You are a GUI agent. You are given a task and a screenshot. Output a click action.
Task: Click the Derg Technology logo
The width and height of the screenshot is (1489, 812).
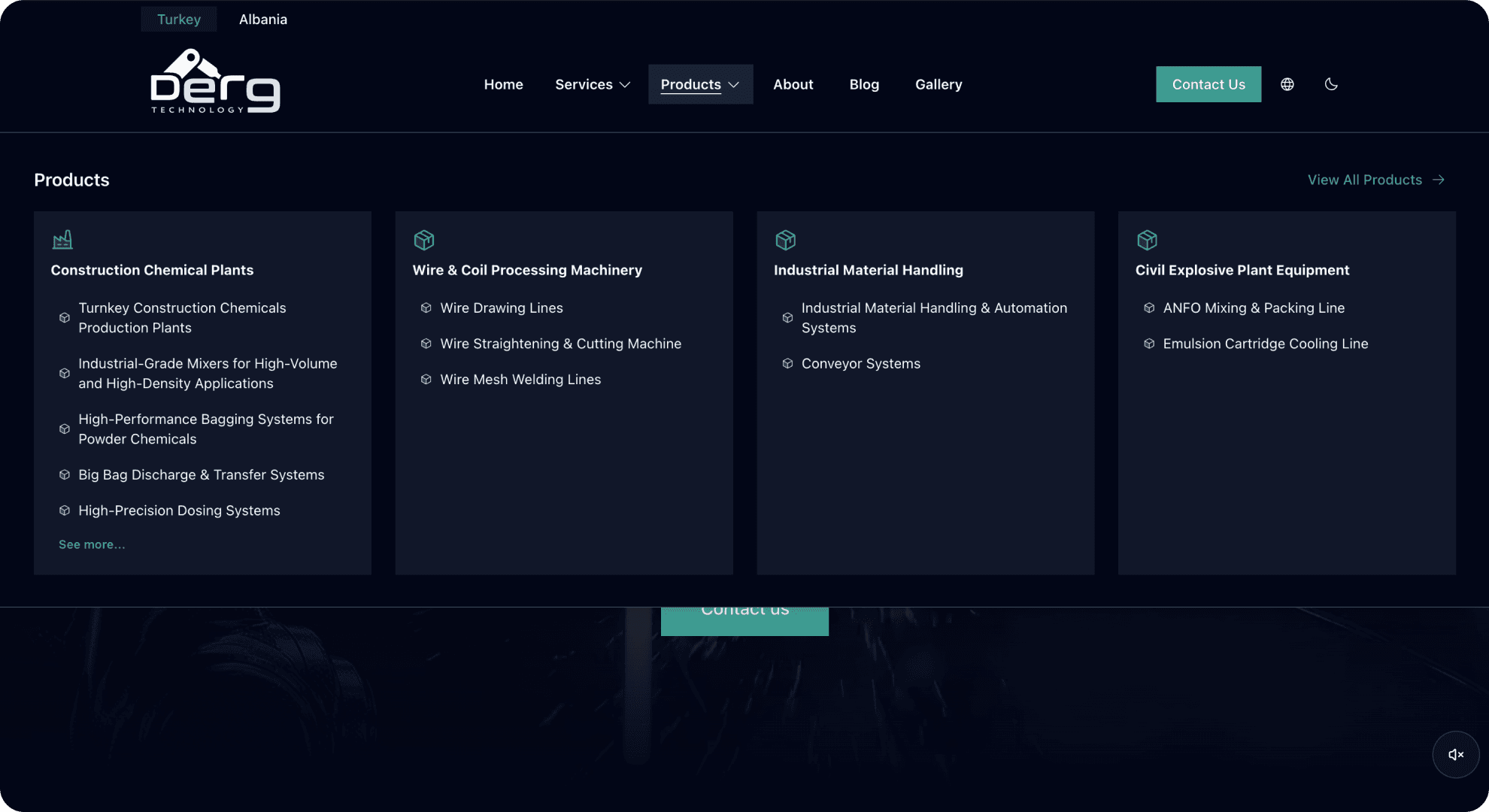214,81
